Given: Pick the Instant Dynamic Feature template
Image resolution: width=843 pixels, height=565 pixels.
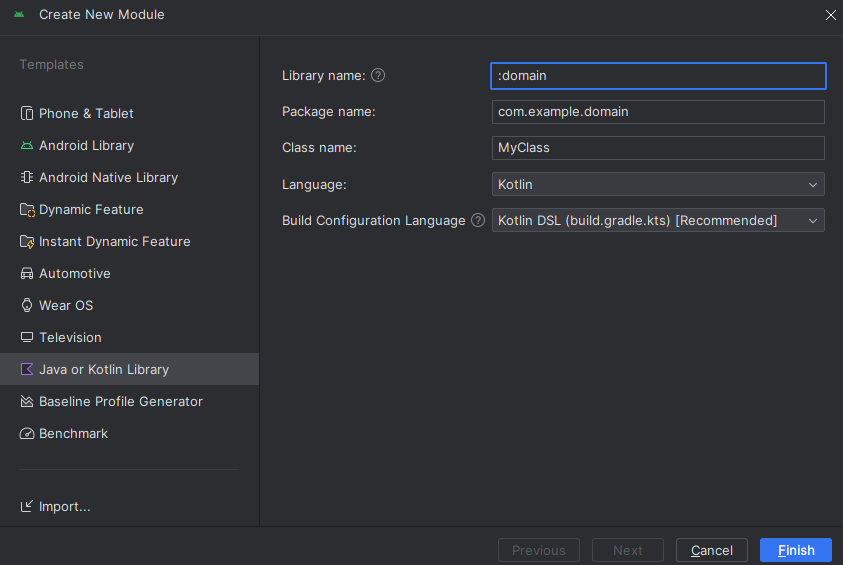Looking at the screenshot, I should coord(129,241).
